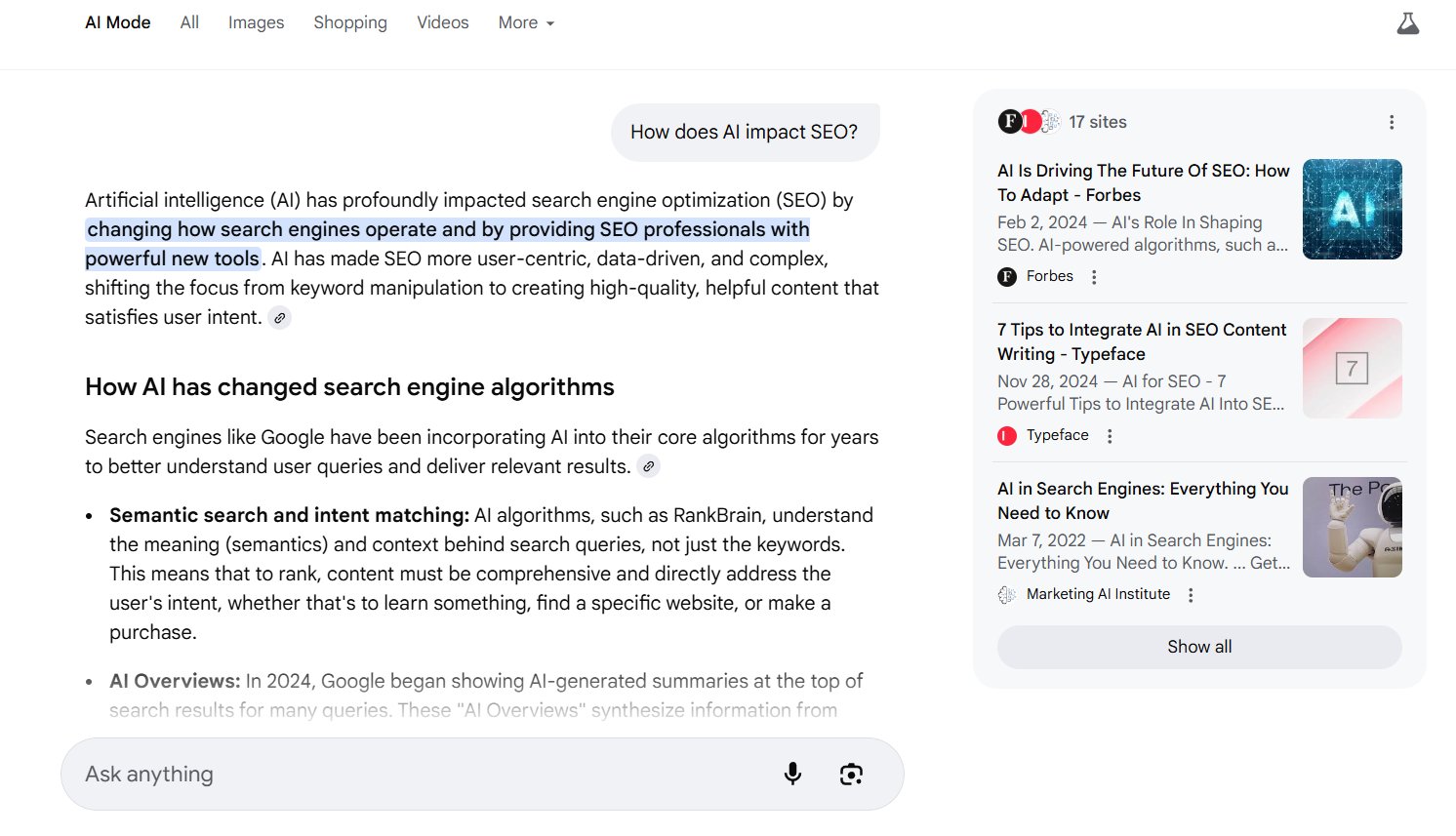Activate voice search with the microphone icon
Screen dimensions: 1456x836
click(x=792, y=773)
